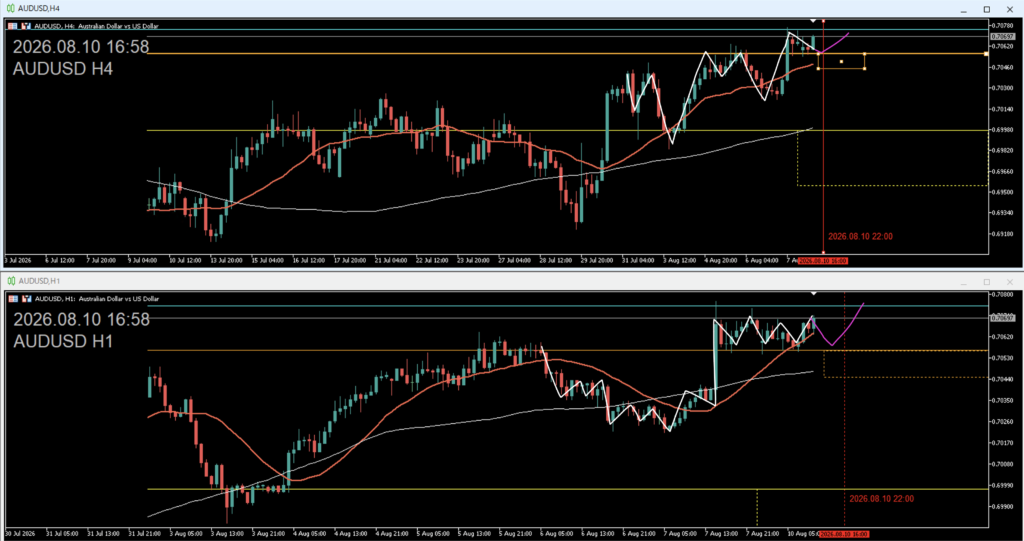Click the orange rectangle's bottom-right corner handle
This screenshot has width=1024, height=541.
pyautogui.click(x=865, y=68)
